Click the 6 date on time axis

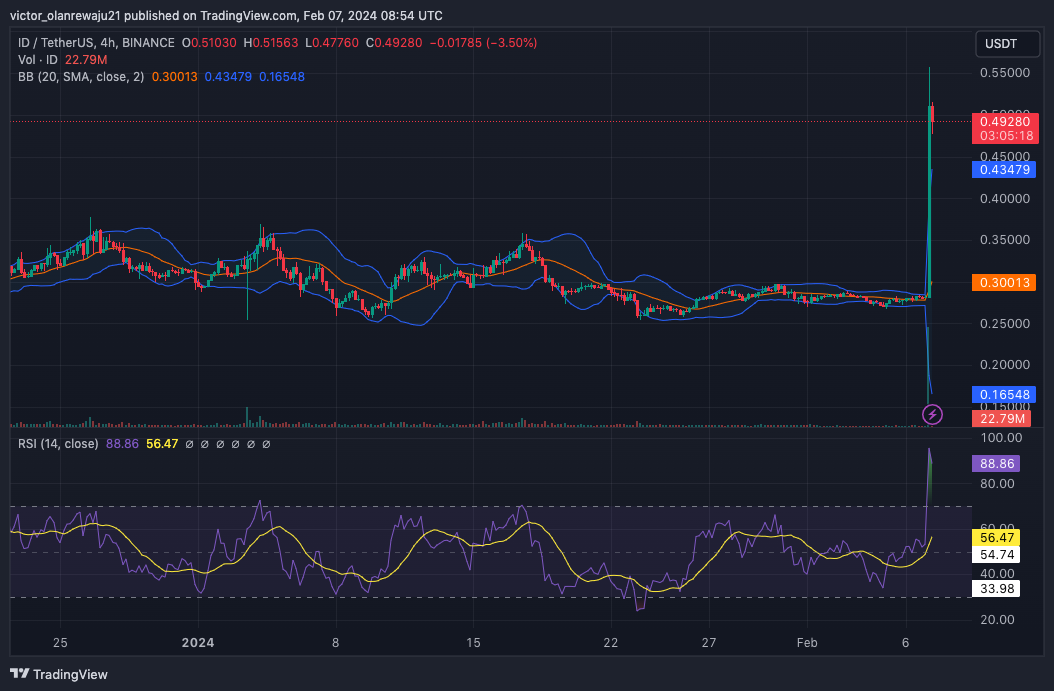pyautogui.click(x=905, y=643)
